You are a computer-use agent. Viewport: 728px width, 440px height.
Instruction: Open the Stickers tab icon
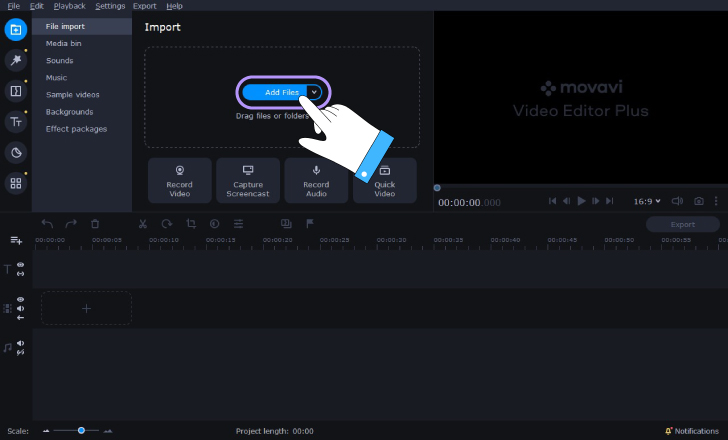16,152
